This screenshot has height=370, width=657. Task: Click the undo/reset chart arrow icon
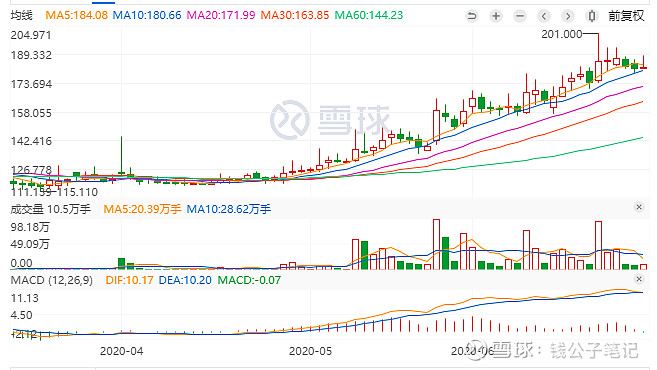[x=472, y=16]
